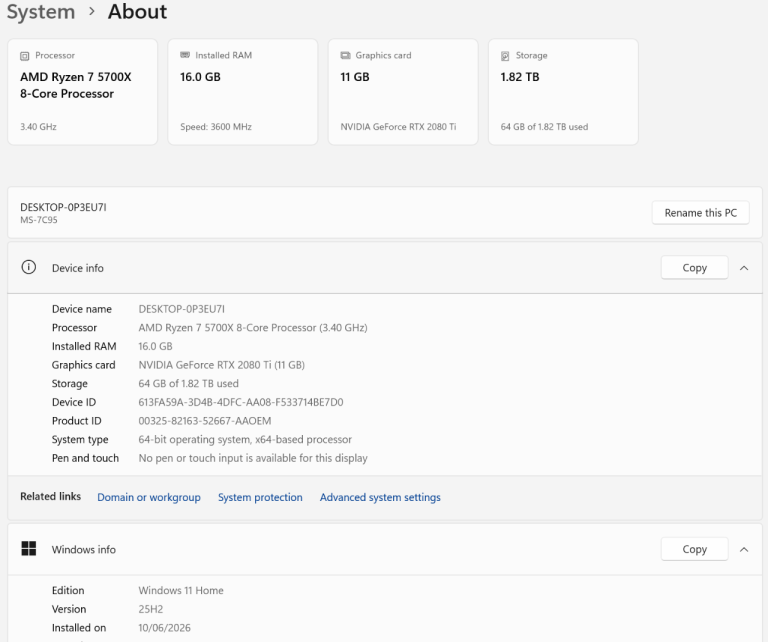Click the Windows 11 Home edition value

(x=181, y=590)
